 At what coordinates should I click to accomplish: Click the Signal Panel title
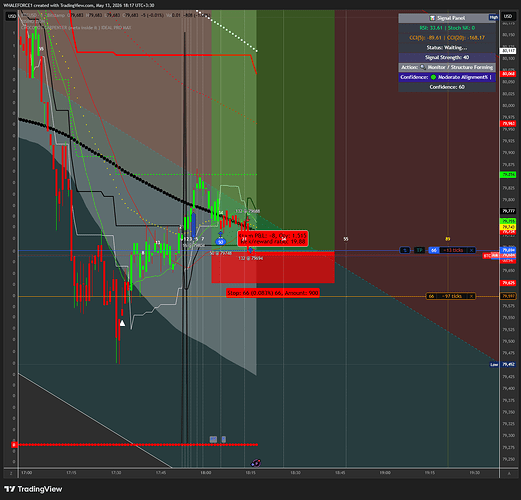[x=451, y=18]
